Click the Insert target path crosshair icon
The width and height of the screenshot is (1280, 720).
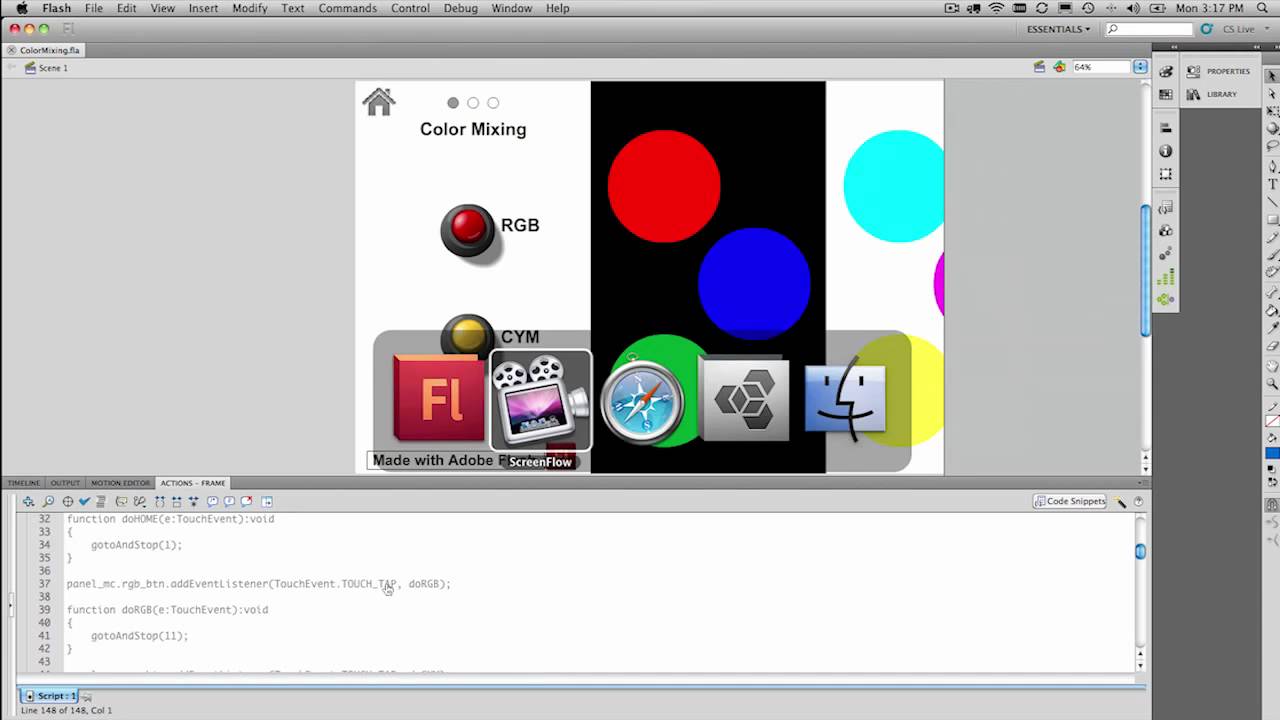[x=67, y=501]
